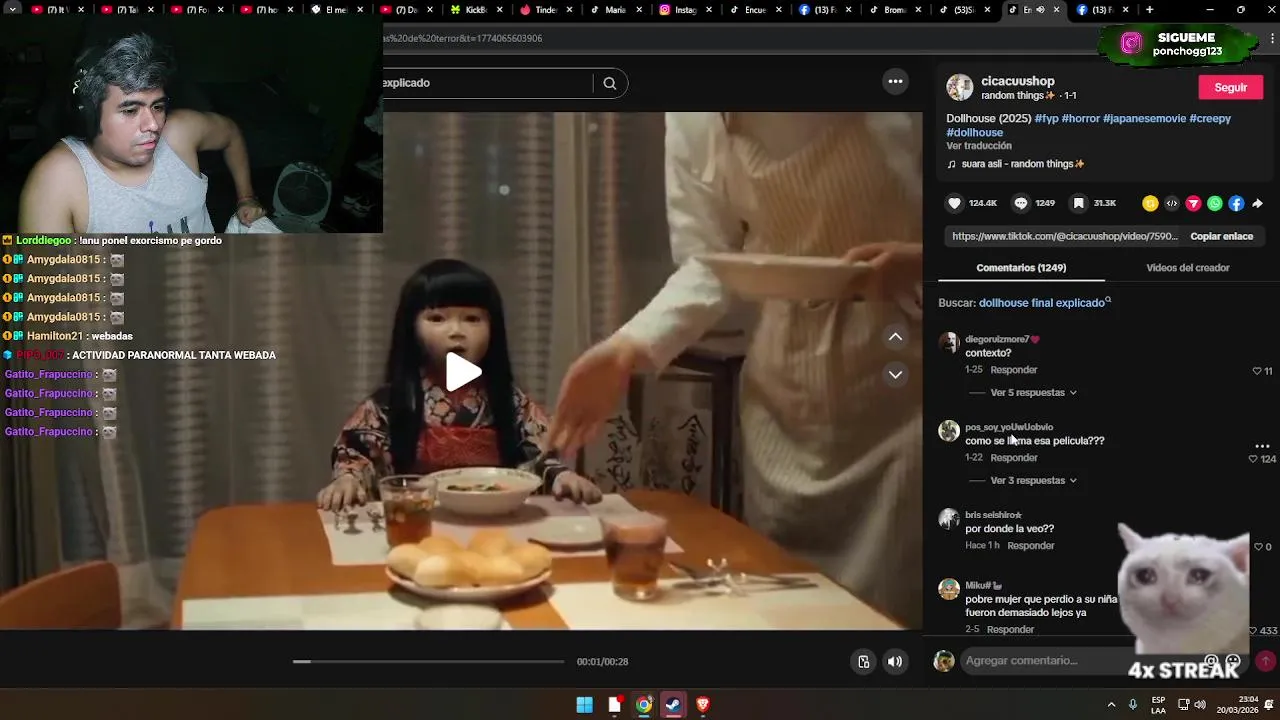Reply to the 'como se llama esa pelicula' comment
This screenshot has height=720, width=1280.
(1013, 458)
